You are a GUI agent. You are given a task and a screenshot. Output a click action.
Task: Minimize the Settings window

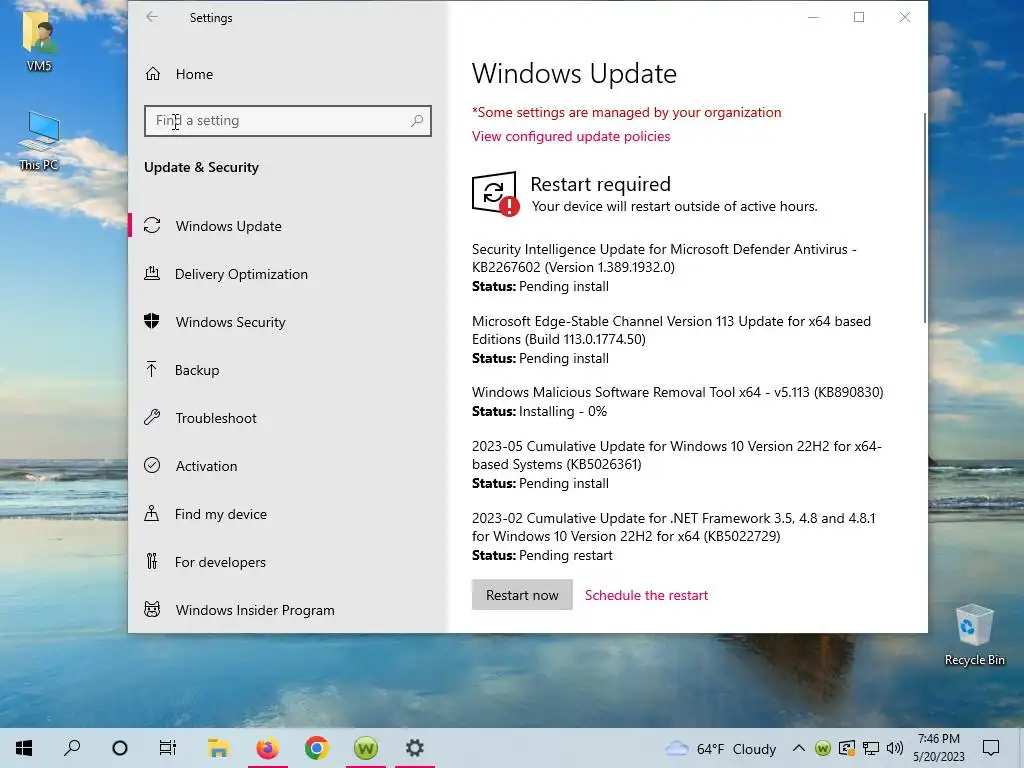813,17
